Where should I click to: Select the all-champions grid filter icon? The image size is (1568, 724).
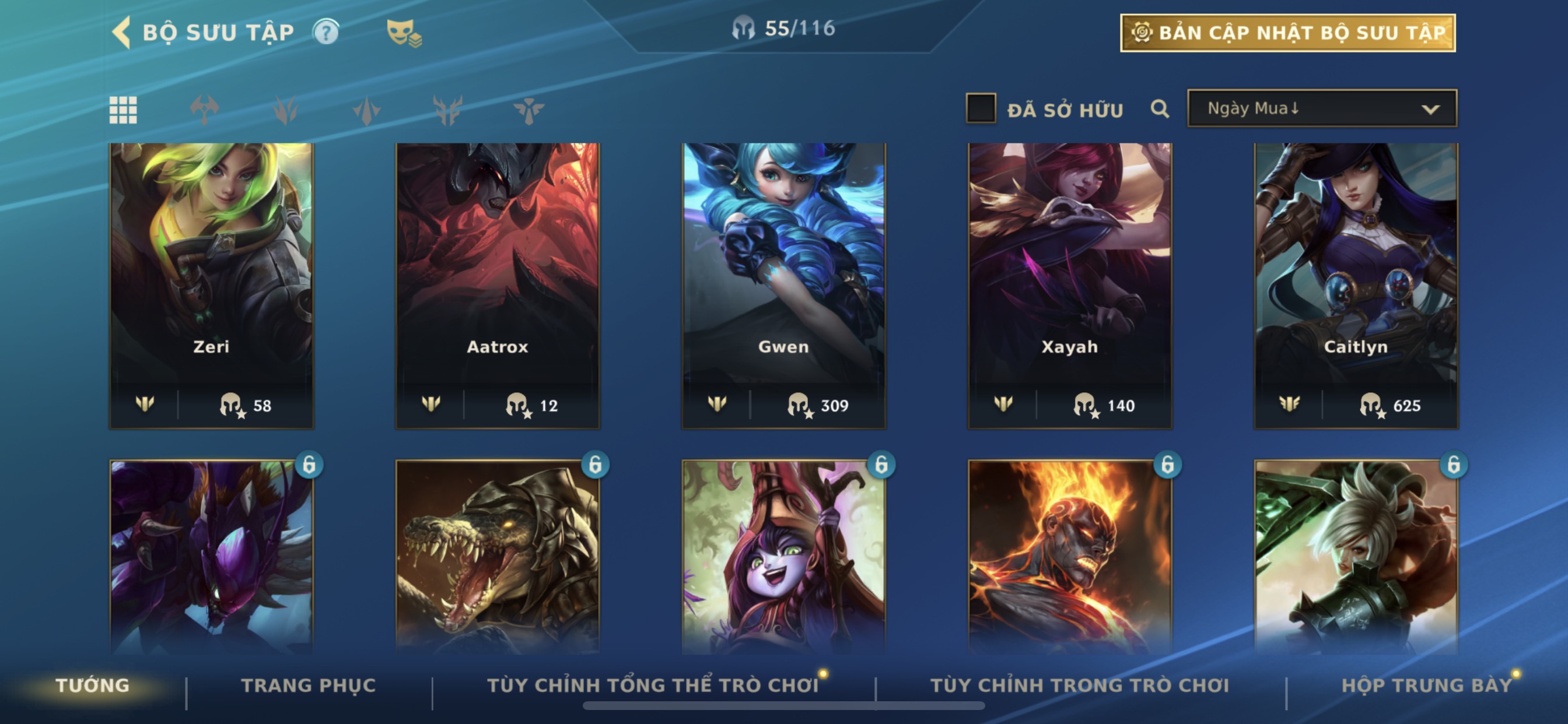tap(123, 110)
